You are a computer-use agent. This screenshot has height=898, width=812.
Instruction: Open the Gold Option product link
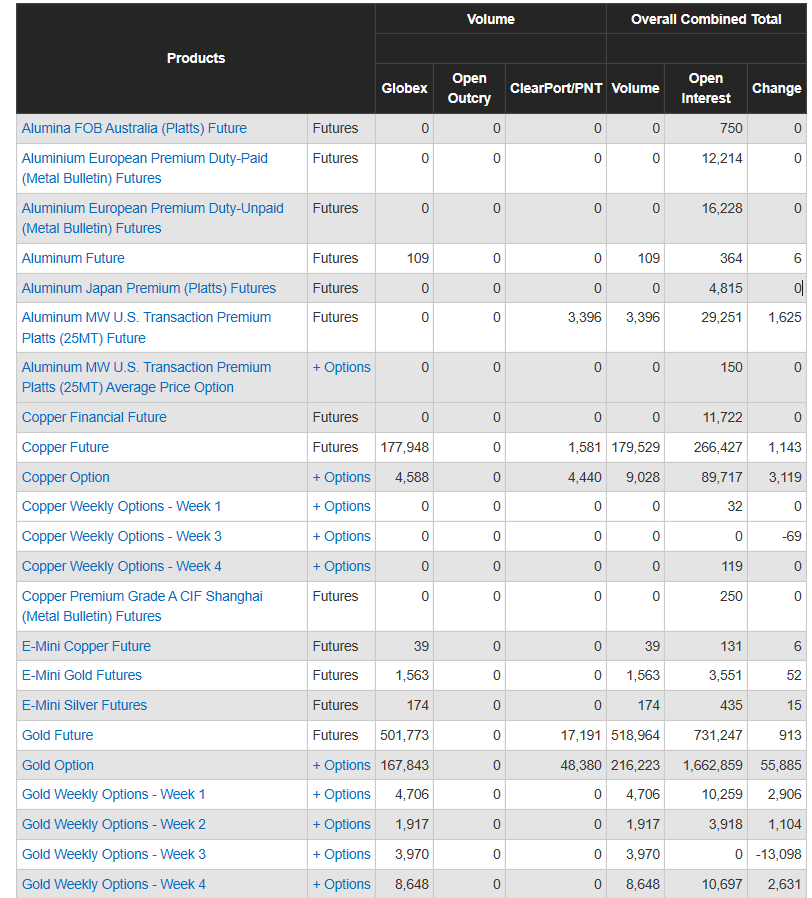tap(57, 765)
